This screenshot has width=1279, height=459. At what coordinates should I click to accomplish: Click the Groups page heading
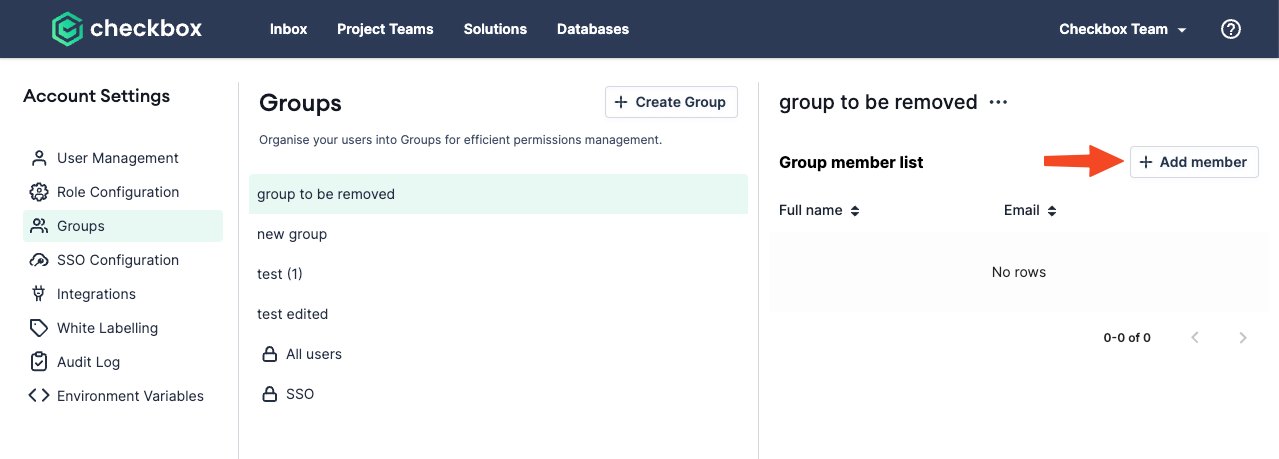point(300,103)
